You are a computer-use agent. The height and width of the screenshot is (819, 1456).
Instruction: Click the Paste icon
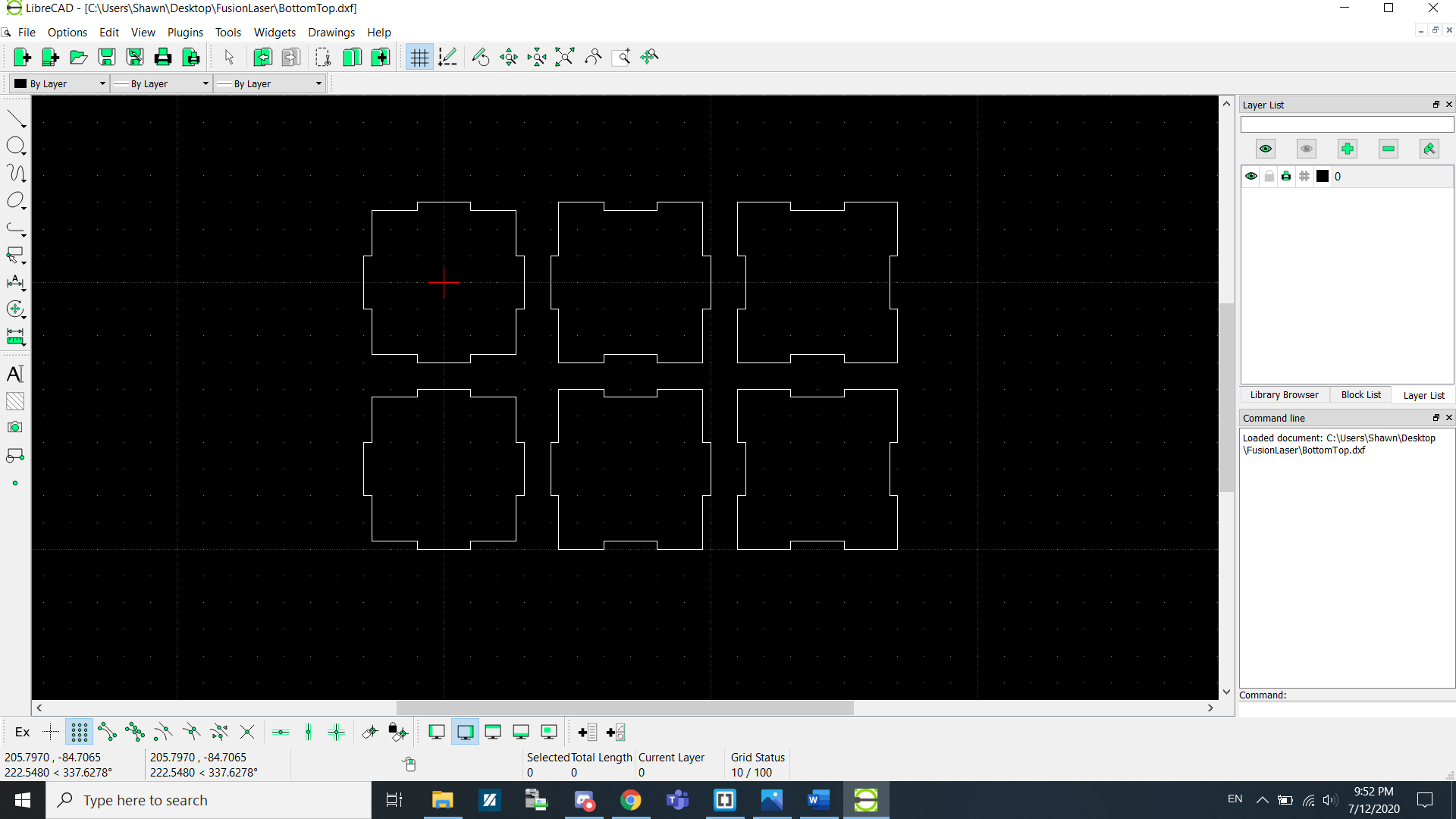pos(380,57)
